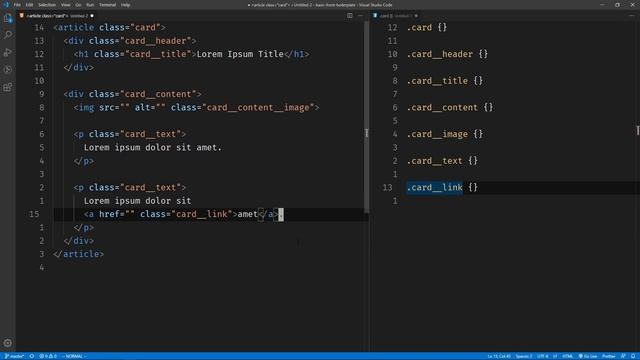Open the File menu
The image size is (640, 360).
point(17,5)
